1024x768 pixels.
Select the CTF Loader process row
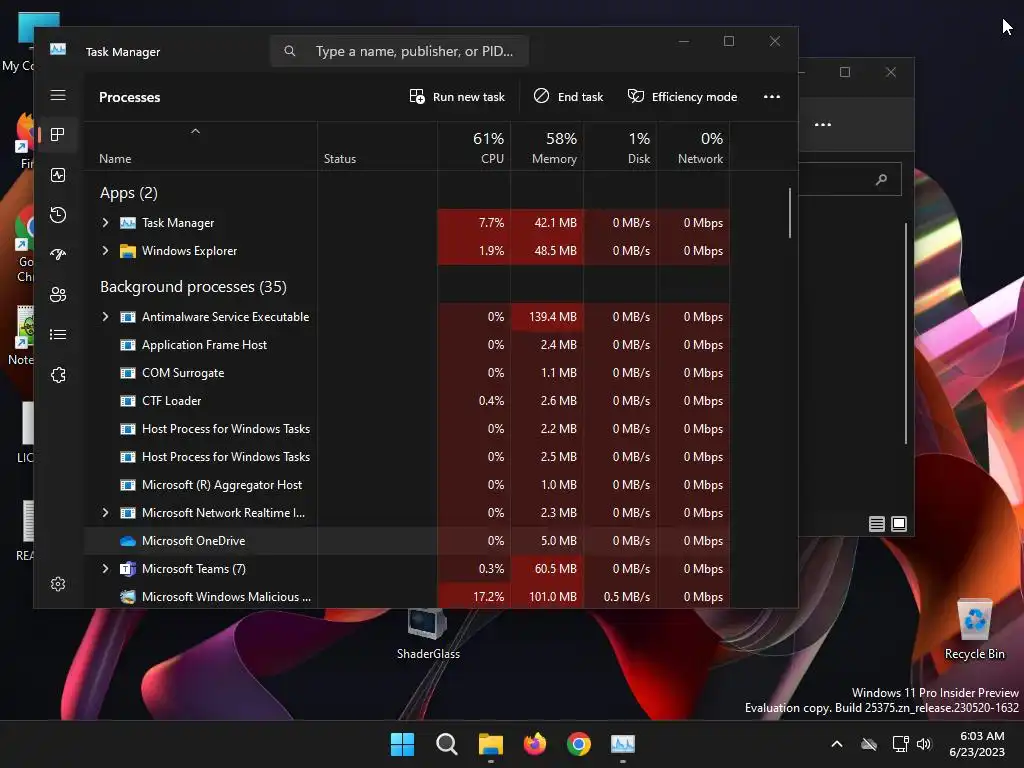407,401
